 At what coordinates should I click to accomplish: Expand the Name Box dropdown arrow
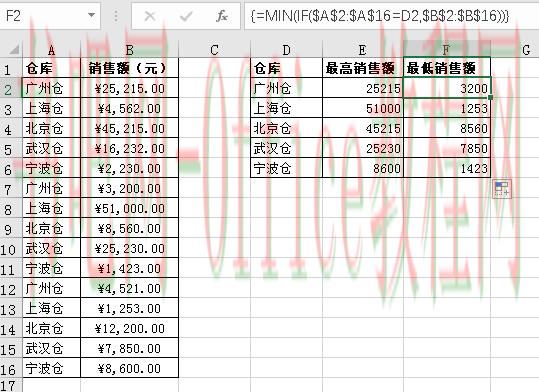91,15
